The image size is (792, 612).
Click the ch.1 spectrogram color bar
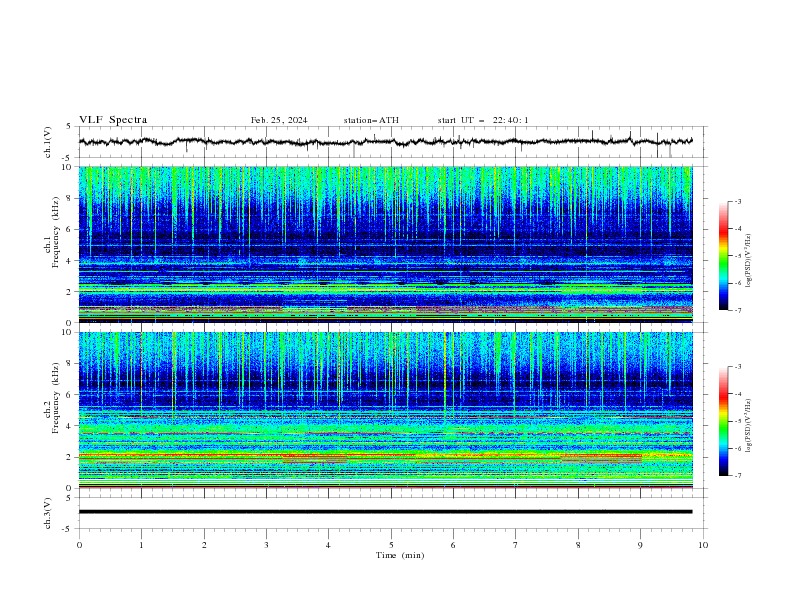click(724, 256)
